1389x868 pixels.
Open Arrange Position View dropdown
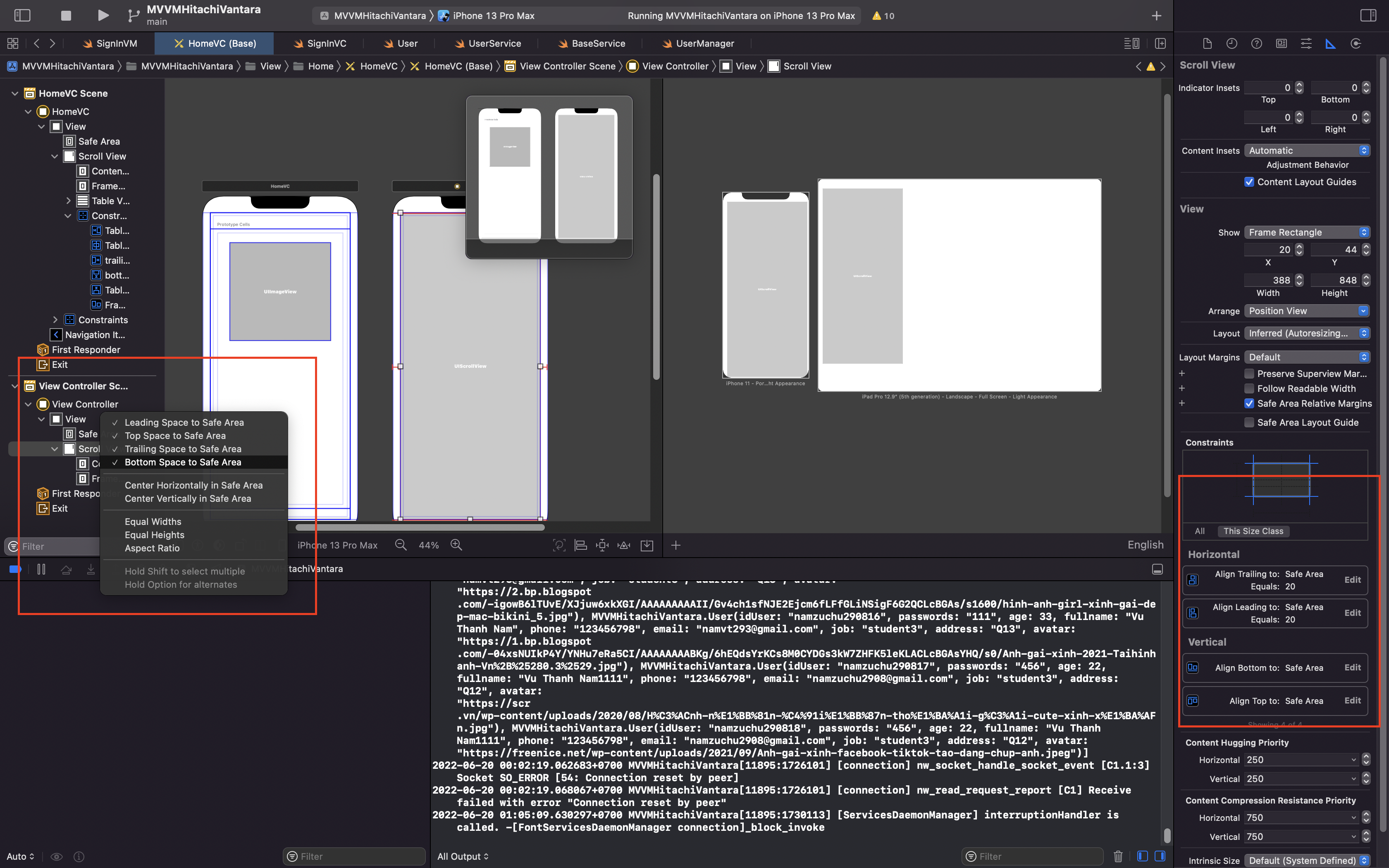tap(1307, 311)
